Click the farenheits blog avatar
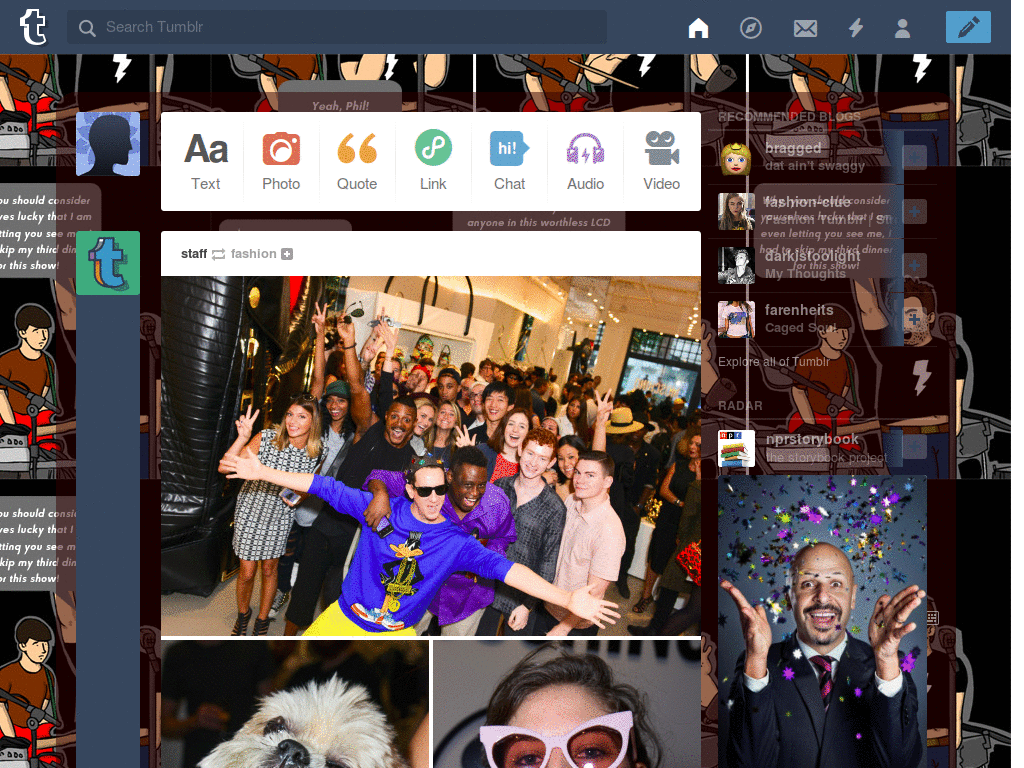This screenshot has width=1024, height=768. pos(736,319)
